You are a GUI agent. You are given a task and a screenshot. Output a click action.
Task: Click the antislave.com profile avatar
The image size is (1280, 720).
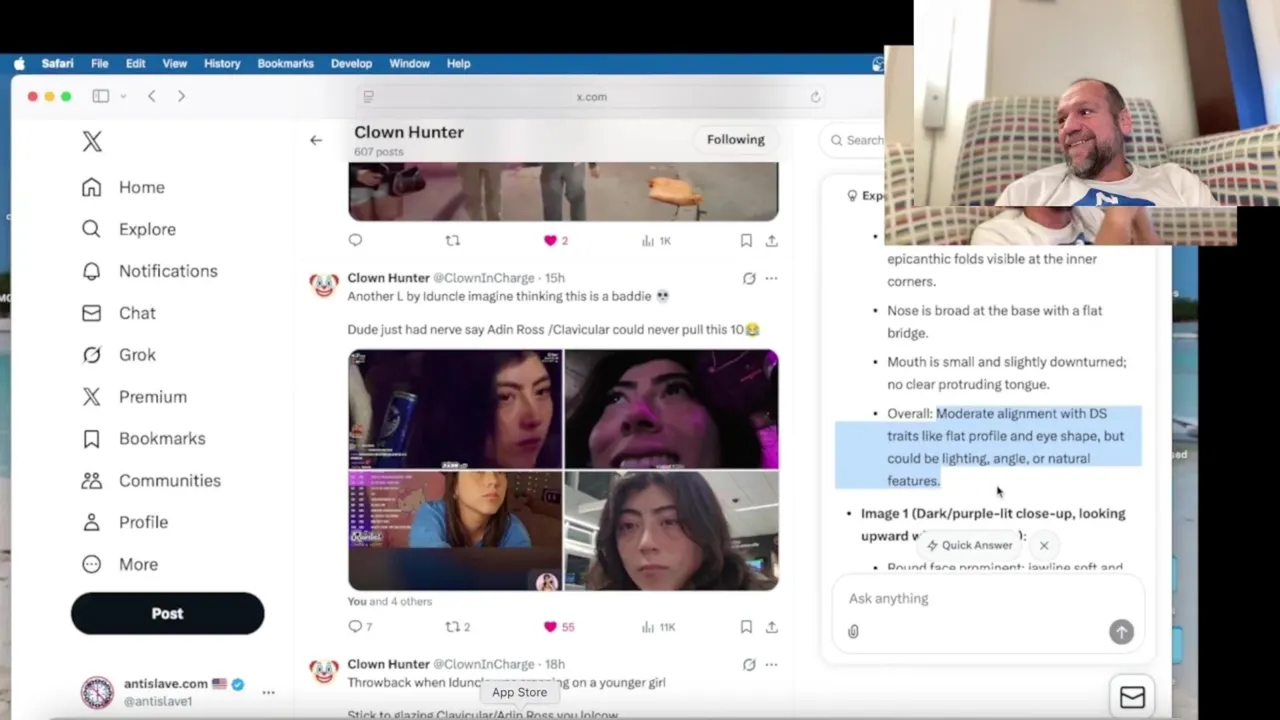pos(97,692)
